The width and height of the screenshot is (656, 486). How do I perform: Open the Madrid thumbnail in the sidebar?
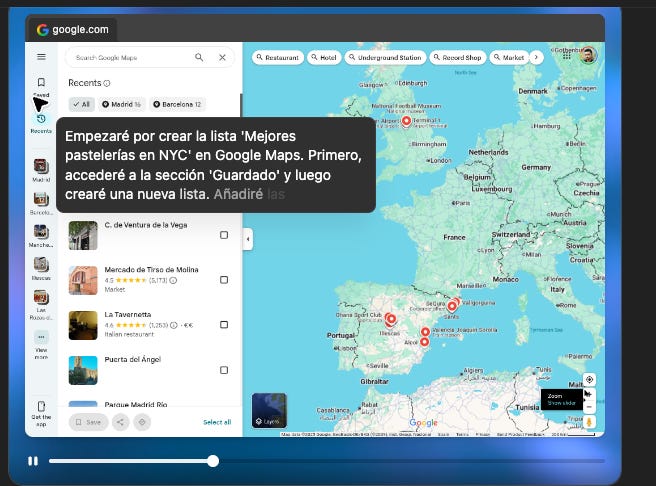41,166
